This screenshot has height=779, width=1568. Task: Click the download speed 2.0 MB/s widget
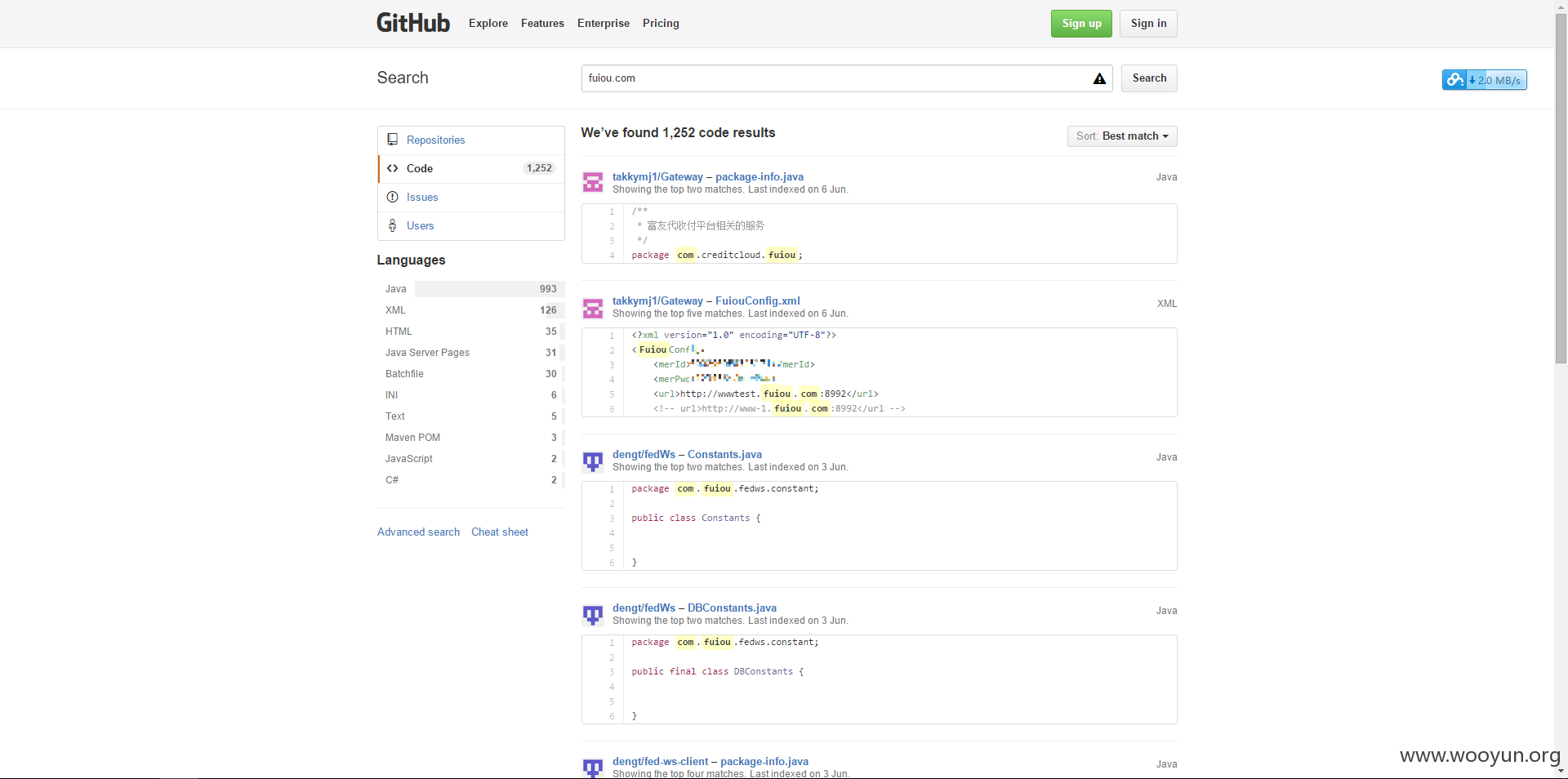pos(1484,80)
